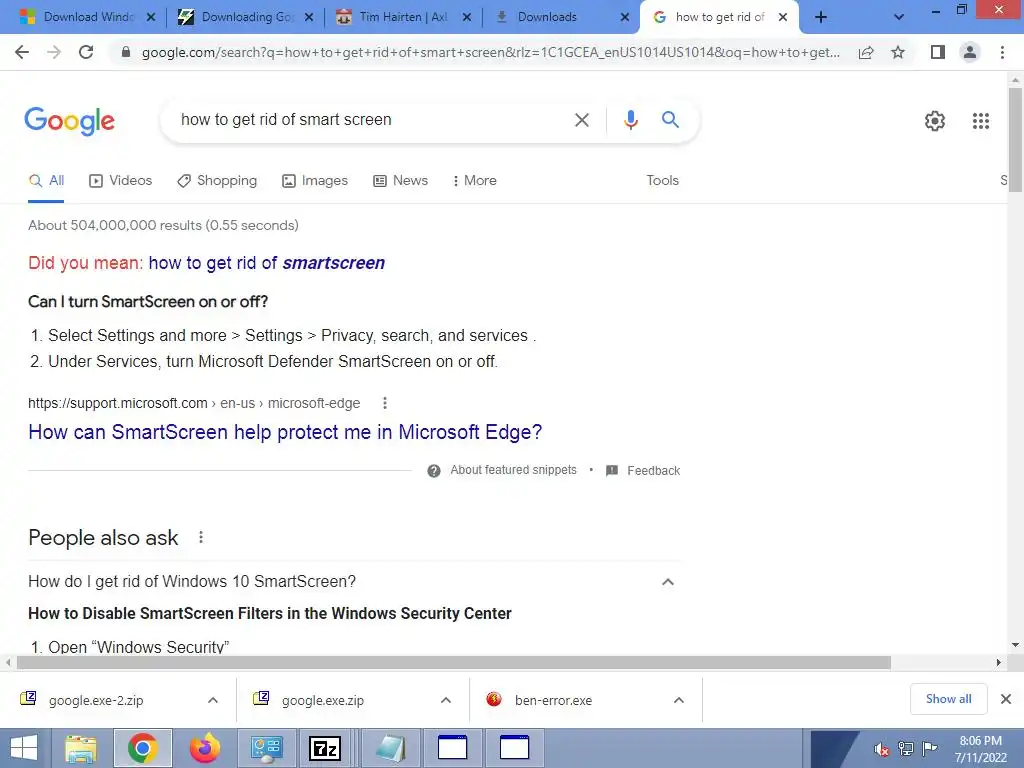The width and height of the screenshot is (1024, 768).
Task: Click the horizontal scrollbar thumb
Action: point(454,662)
